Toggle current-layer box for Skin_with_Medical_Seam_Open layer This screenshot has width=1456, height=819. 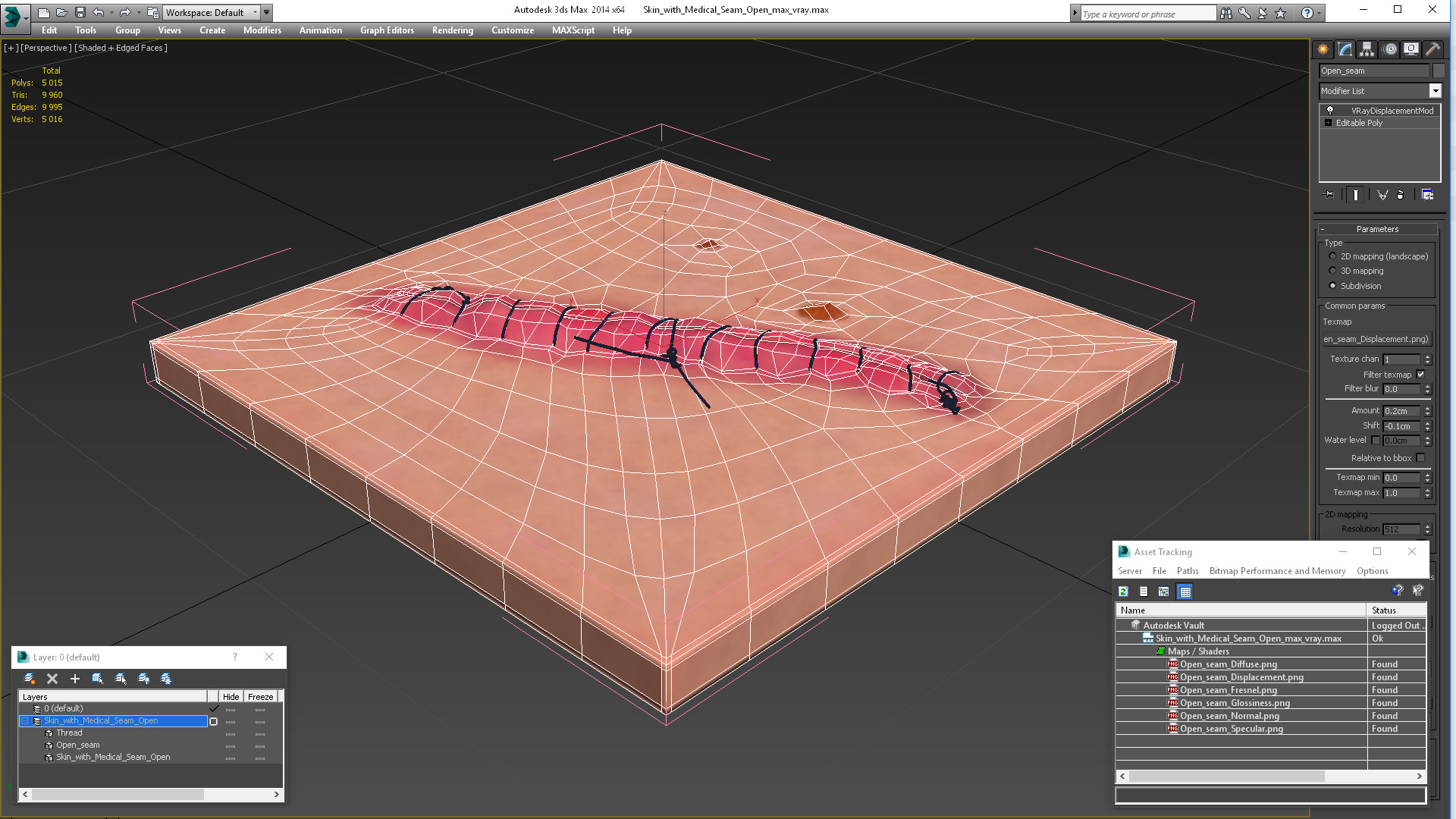pos(213,721)
